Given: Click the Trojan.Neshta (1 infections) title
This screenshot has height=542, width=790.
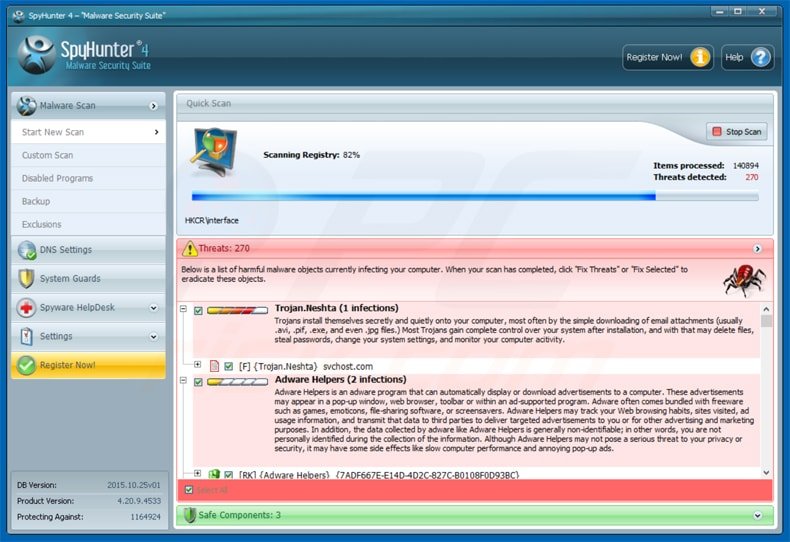Looking at the screenshot, I should (337, 308).
